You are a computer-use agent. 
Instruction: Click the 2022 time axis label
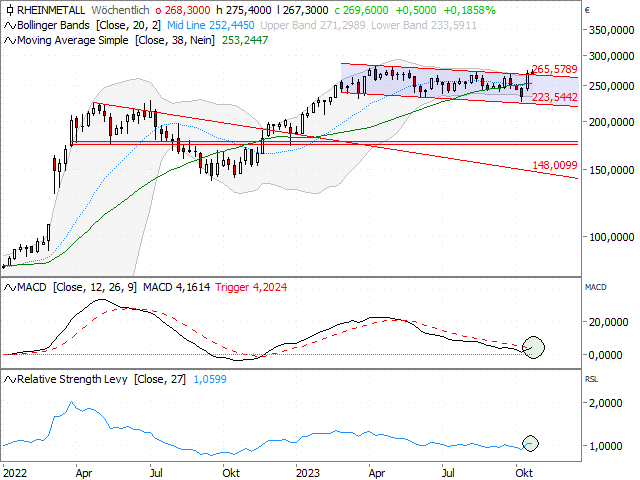pos(15,473)
